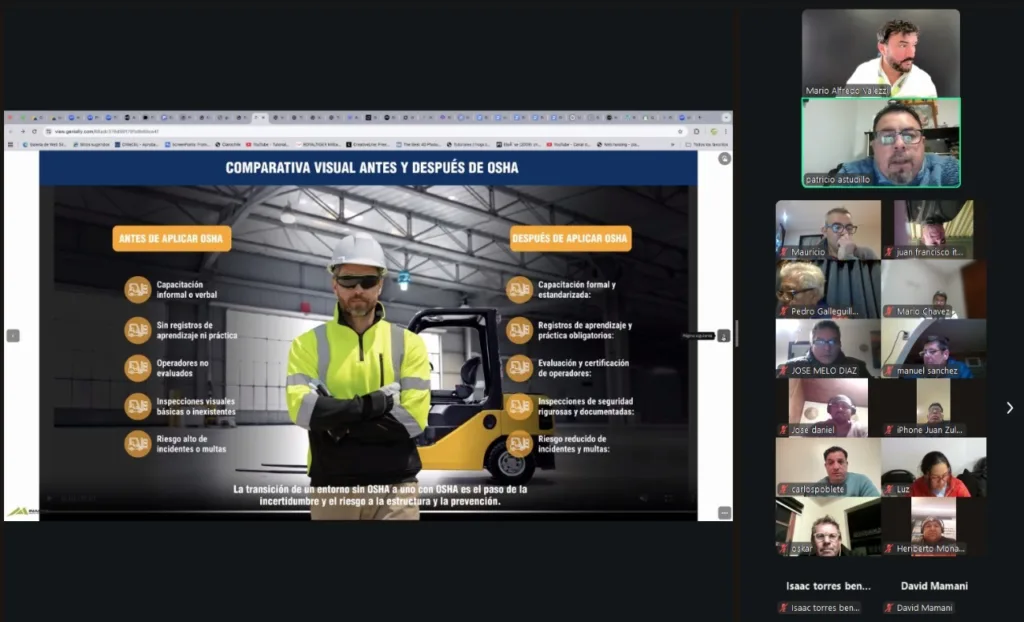1024x622 pixels.
Task: Show next page of participant videos
Action: [1009, 407]
